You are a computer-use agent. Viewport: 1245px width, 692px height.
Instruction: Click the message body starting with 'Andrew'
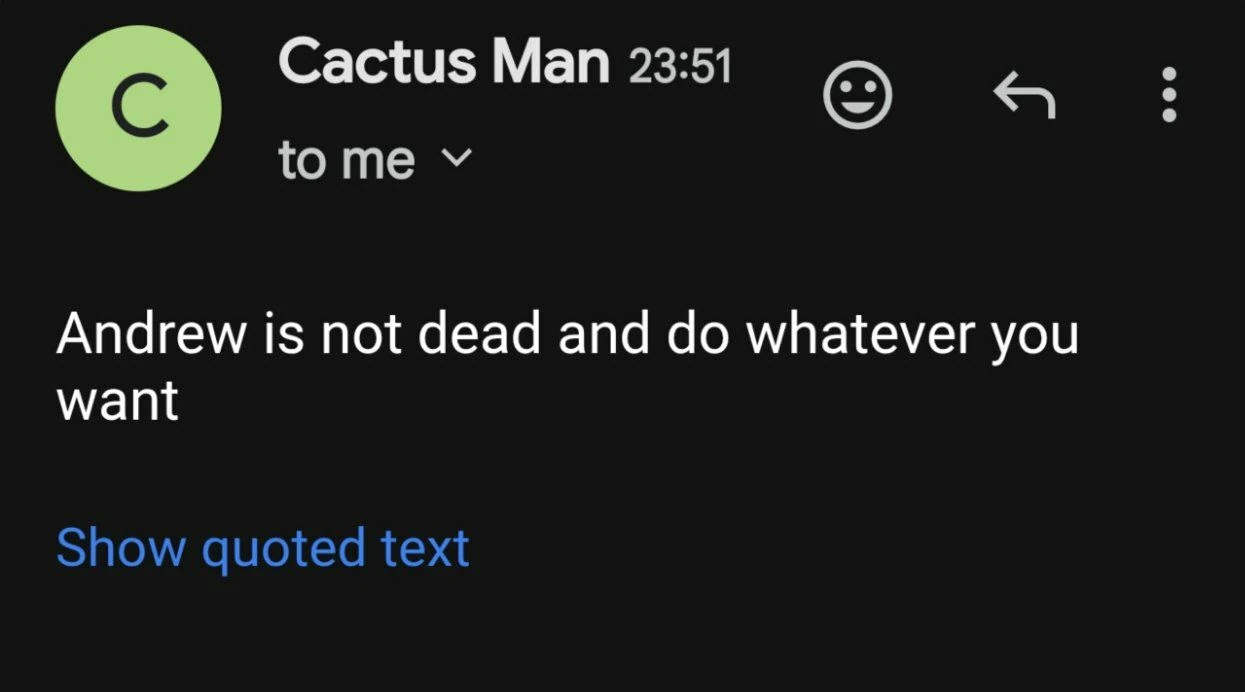pos(566,335)
